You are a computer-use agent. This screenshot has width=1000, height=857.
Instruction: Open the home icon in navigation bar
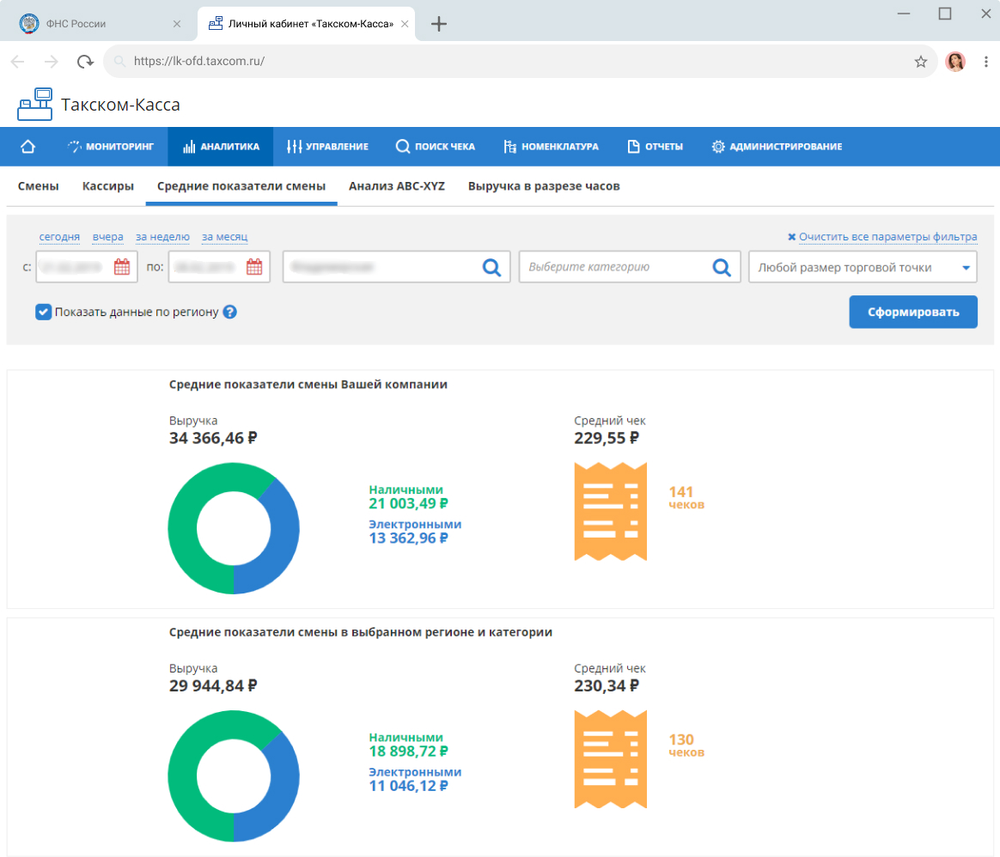(27, 147)
